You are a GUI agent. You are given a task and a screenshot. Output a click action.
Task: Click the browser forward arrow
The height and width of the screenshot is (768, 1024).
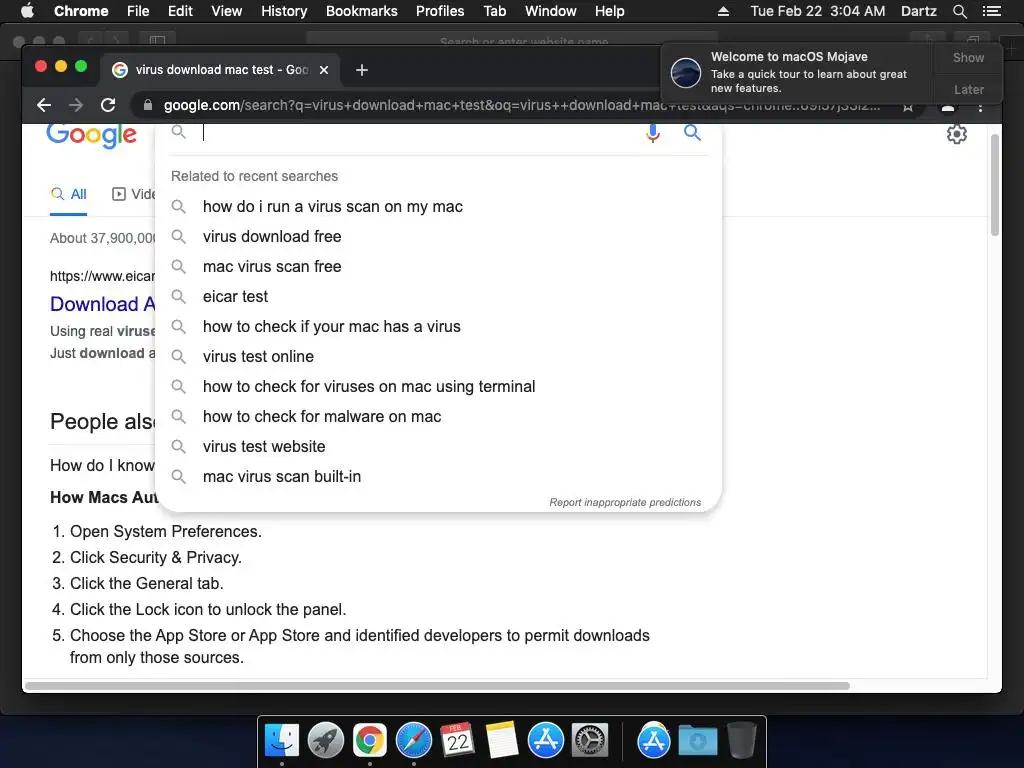[76, 105]
